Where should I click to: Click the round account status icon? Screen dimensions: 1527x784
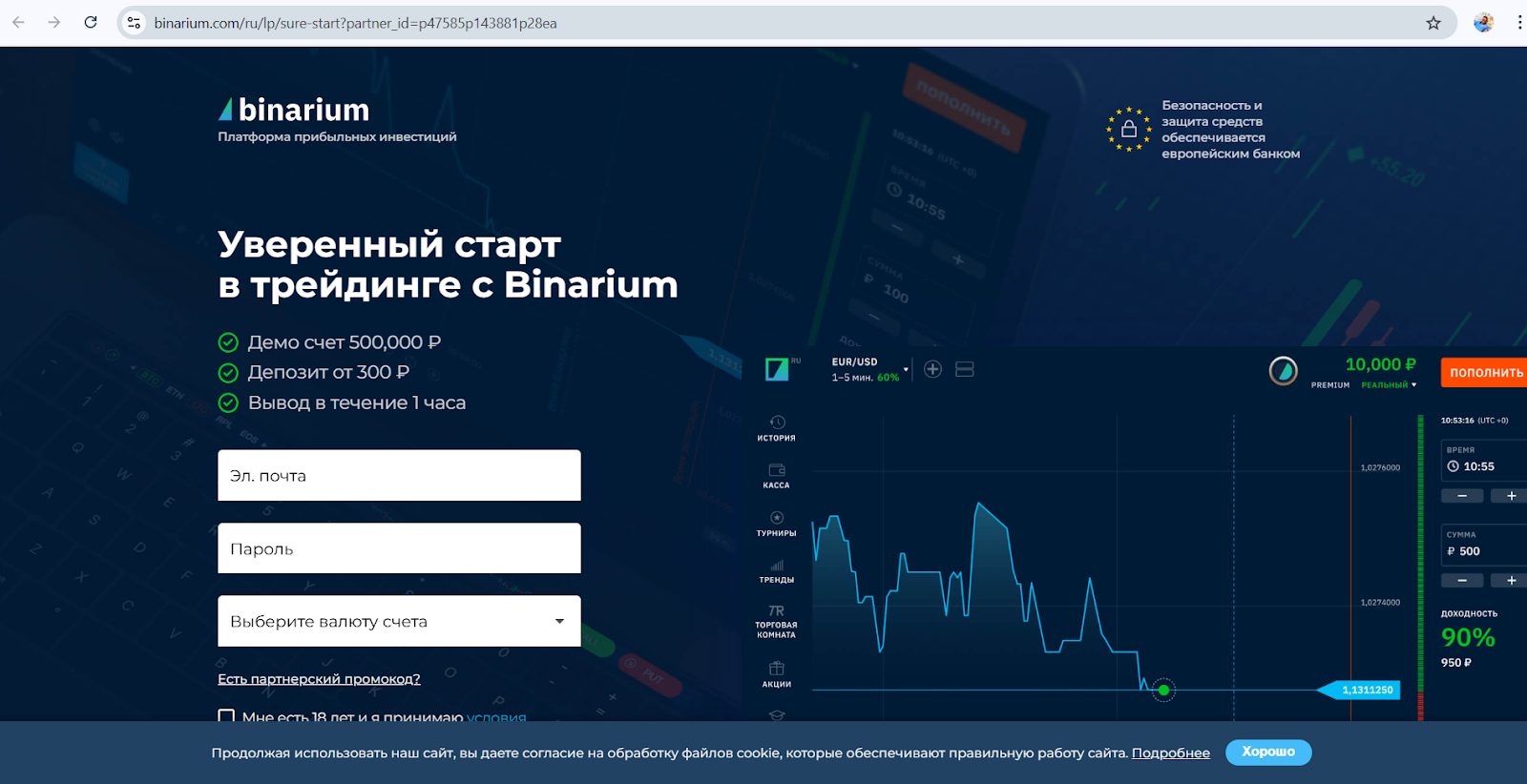point(1283,370)
